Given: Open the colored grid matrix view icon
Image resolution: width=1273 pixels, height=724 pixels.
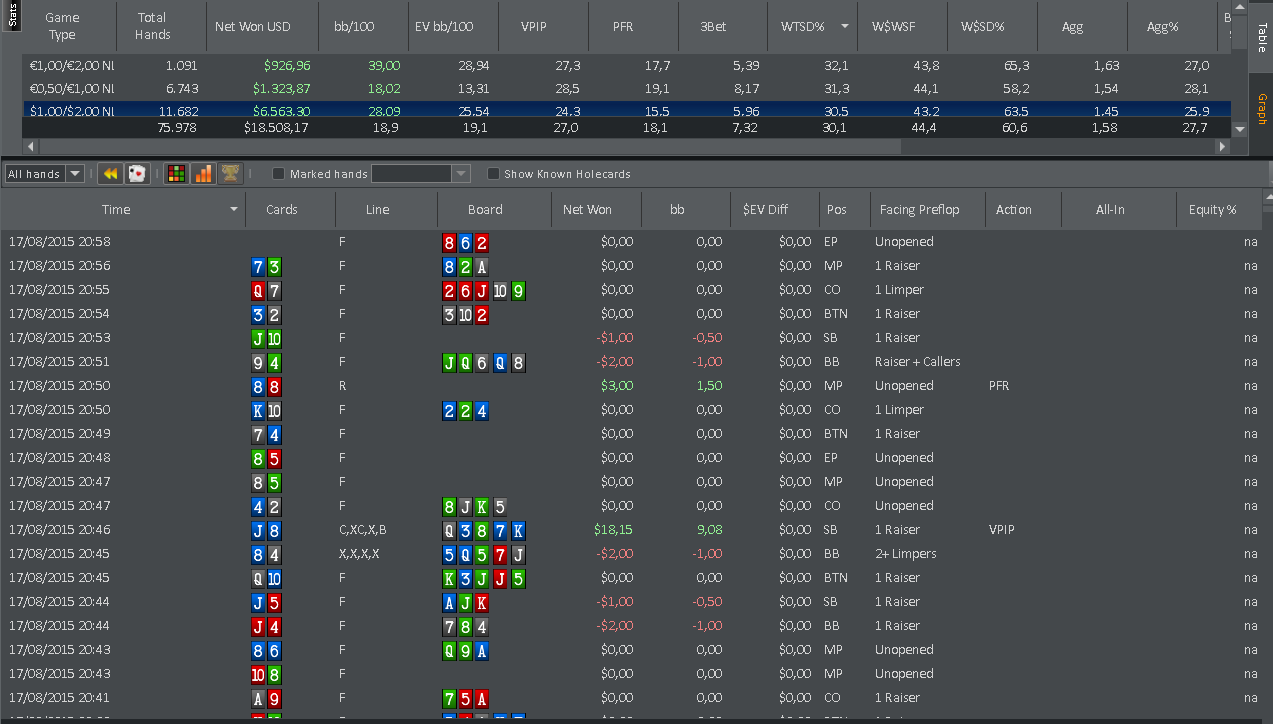Looking at the screenshot, I should (176, 174).
